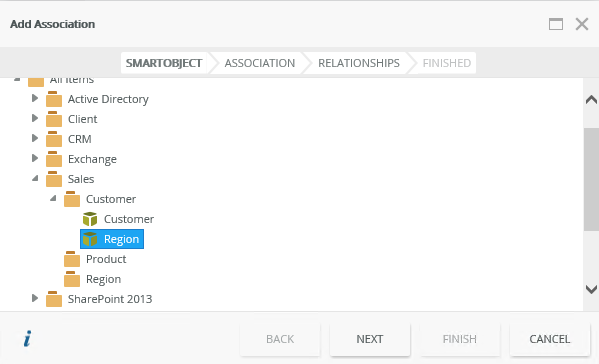Collapse the Customer subfolder node
This screenshot has height=364, width=599.
click(53, 198)
